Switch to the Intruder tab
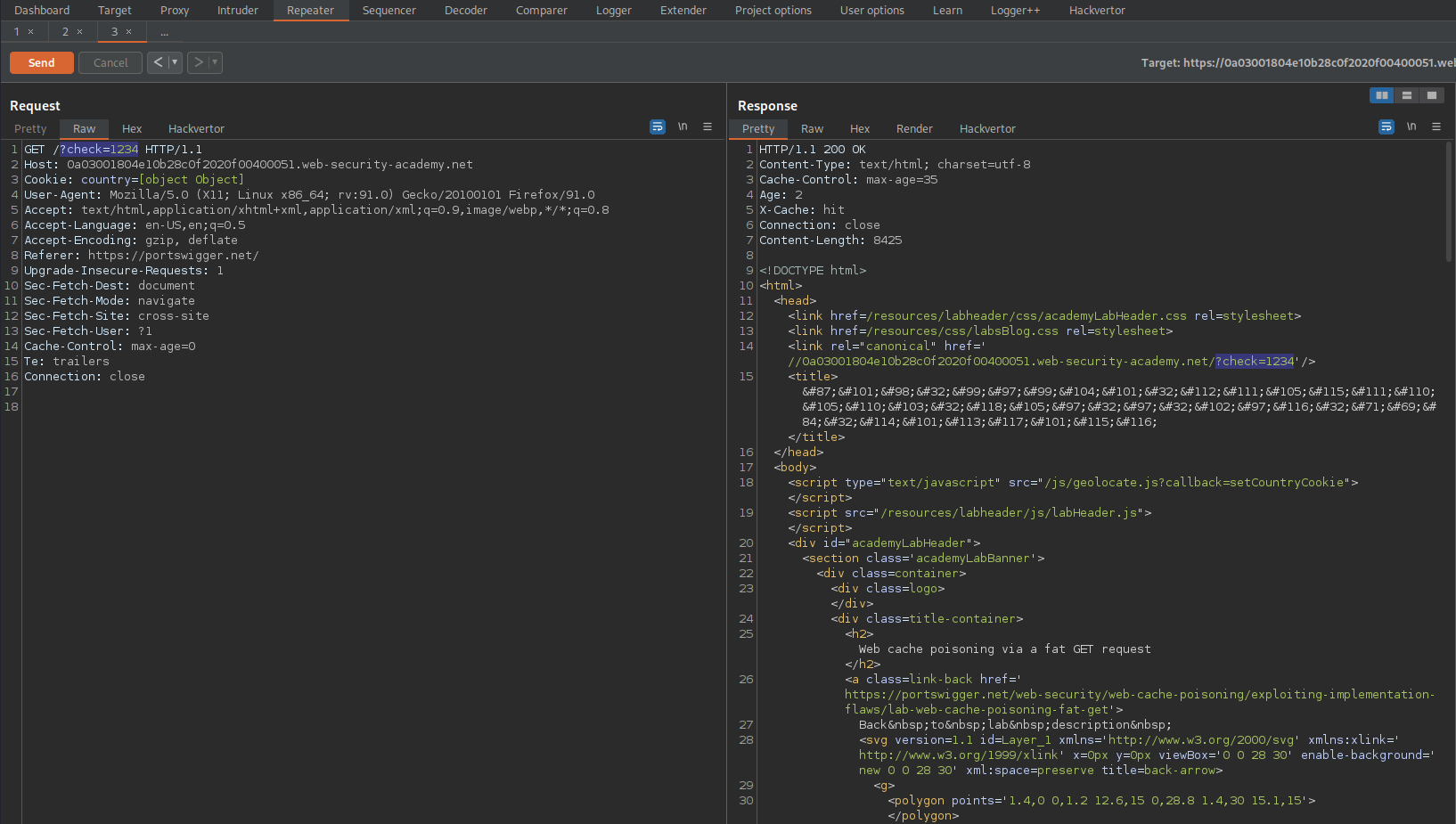This screenshot has width=1456, height=824. tap(238, 11)
